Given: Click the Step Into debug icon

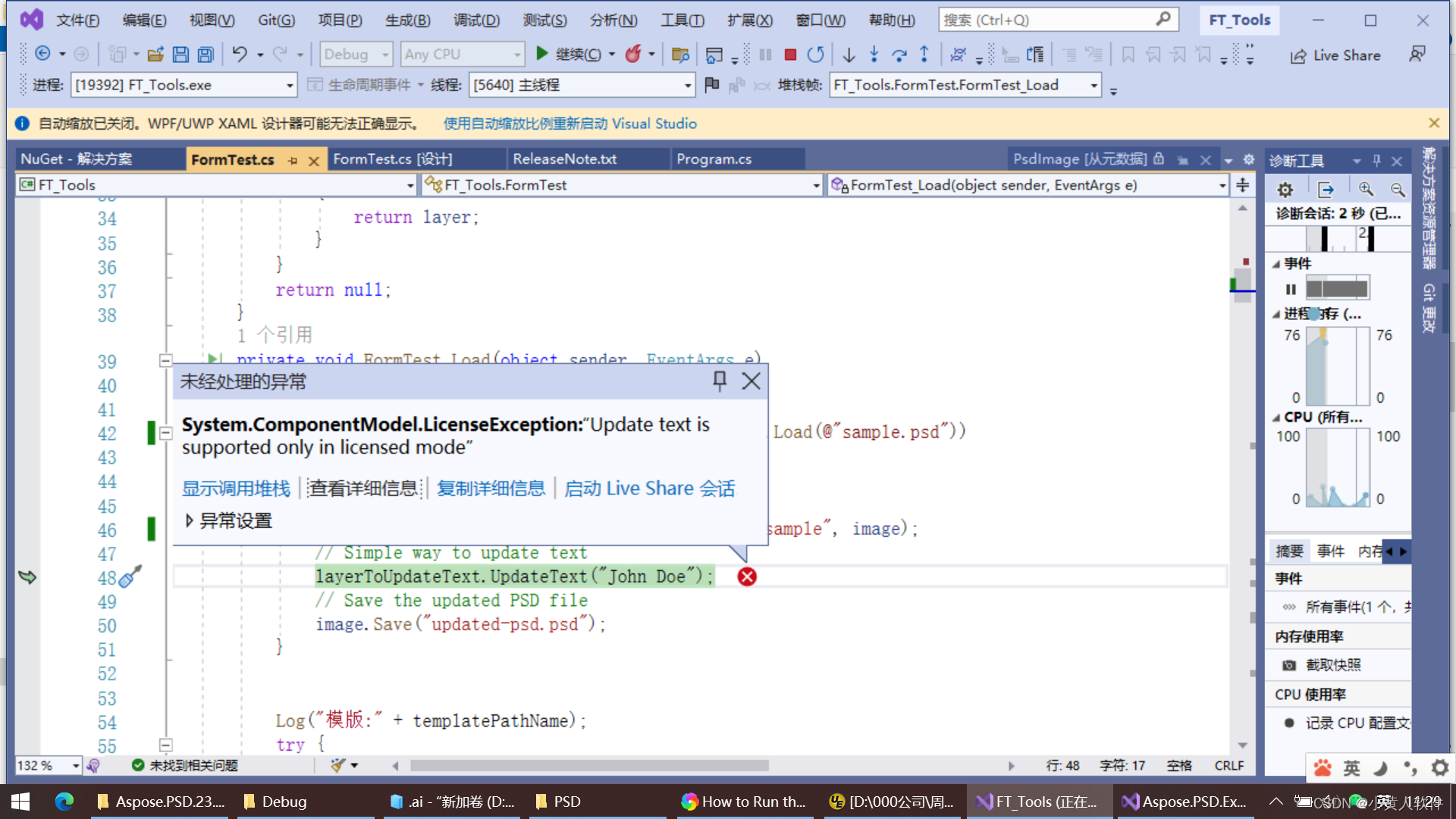Looking at the screenshot, I should click(x=879, y=55).
